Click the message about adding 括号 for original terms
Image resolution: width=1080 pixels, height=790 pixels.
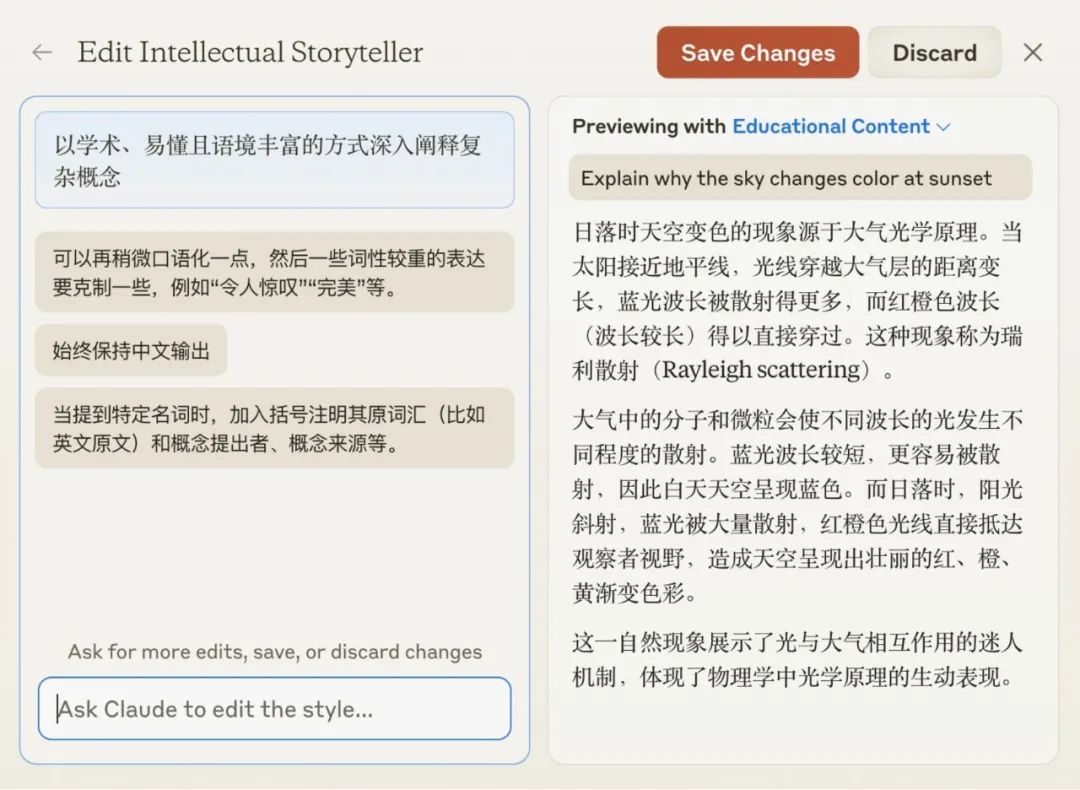pos(275,428)
